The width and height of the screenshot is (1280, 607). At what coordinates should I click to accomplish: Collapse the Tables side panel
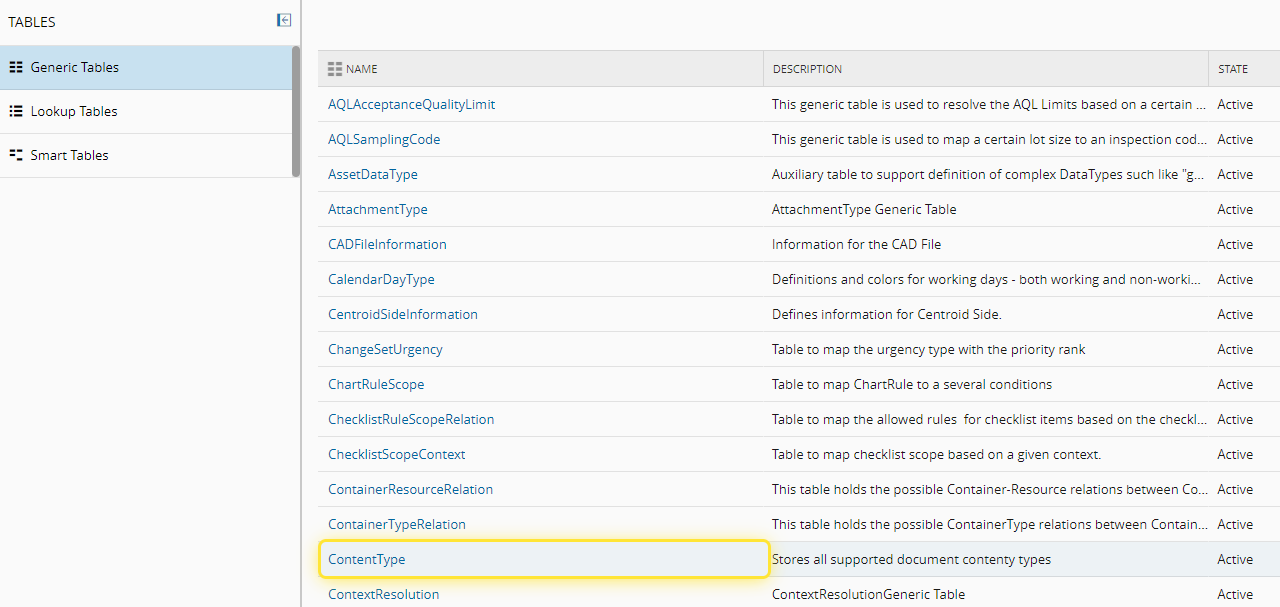coord(284,20)
